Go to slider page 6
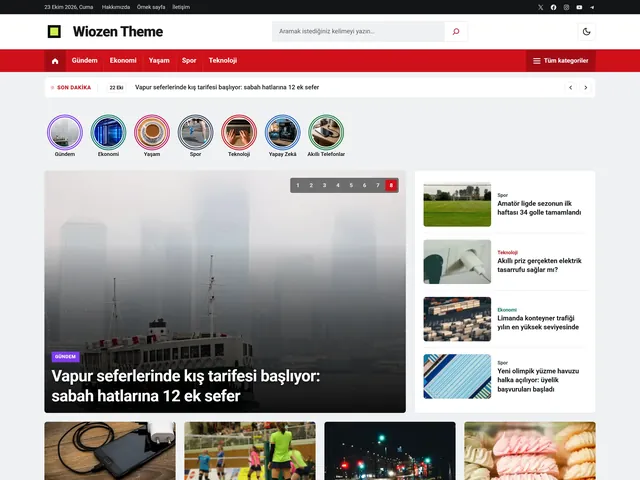The width and height of the screenshot is (640, 480). [364, 185]
